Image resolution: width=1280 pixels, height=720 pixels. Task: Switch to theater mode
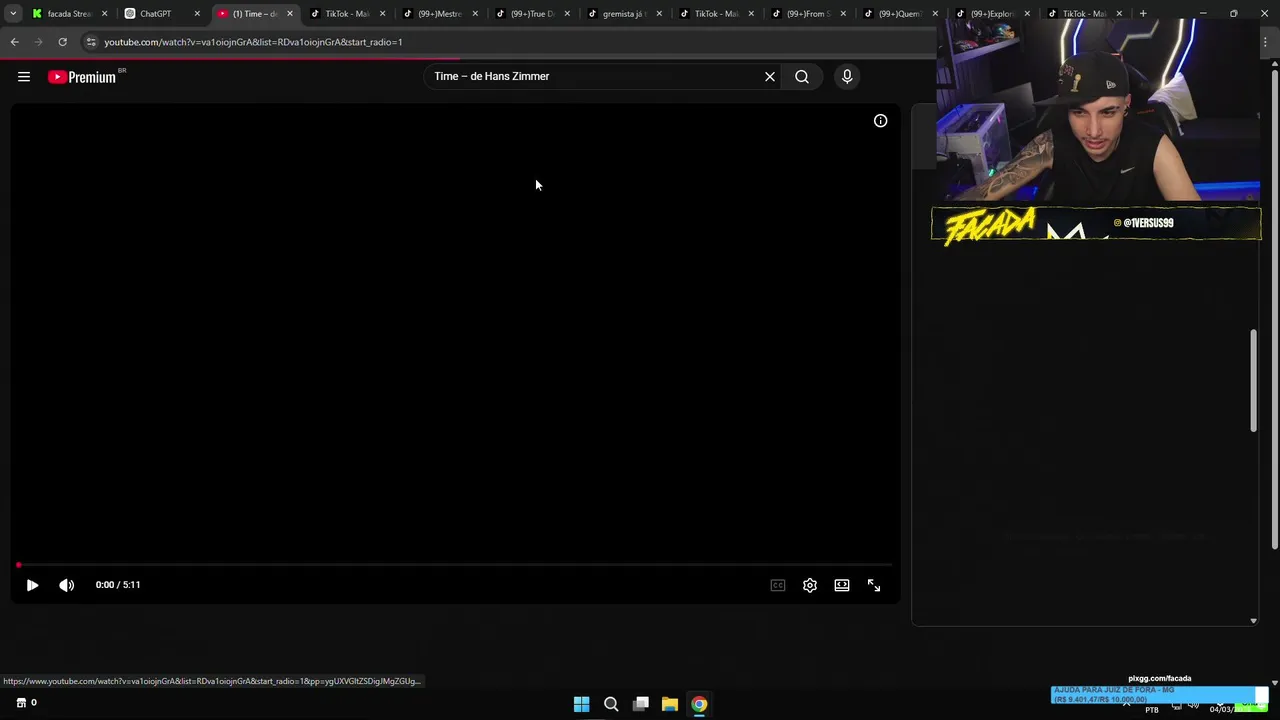pyautogui.click(x=842, y=585)
